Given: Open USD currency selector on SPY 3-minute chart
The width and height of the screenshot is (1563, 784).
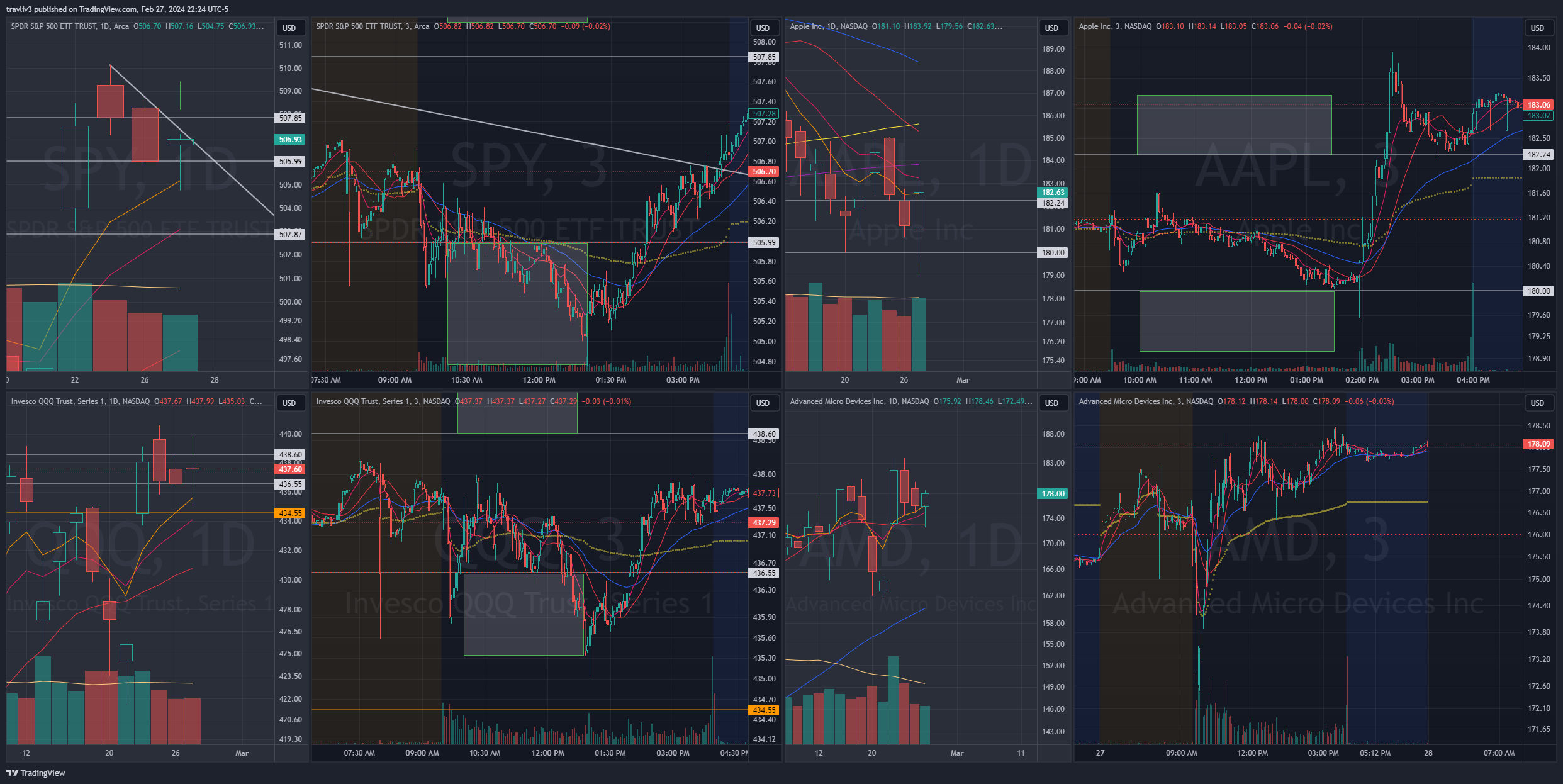Looking at the screenshot, I should tap(763, 28).
